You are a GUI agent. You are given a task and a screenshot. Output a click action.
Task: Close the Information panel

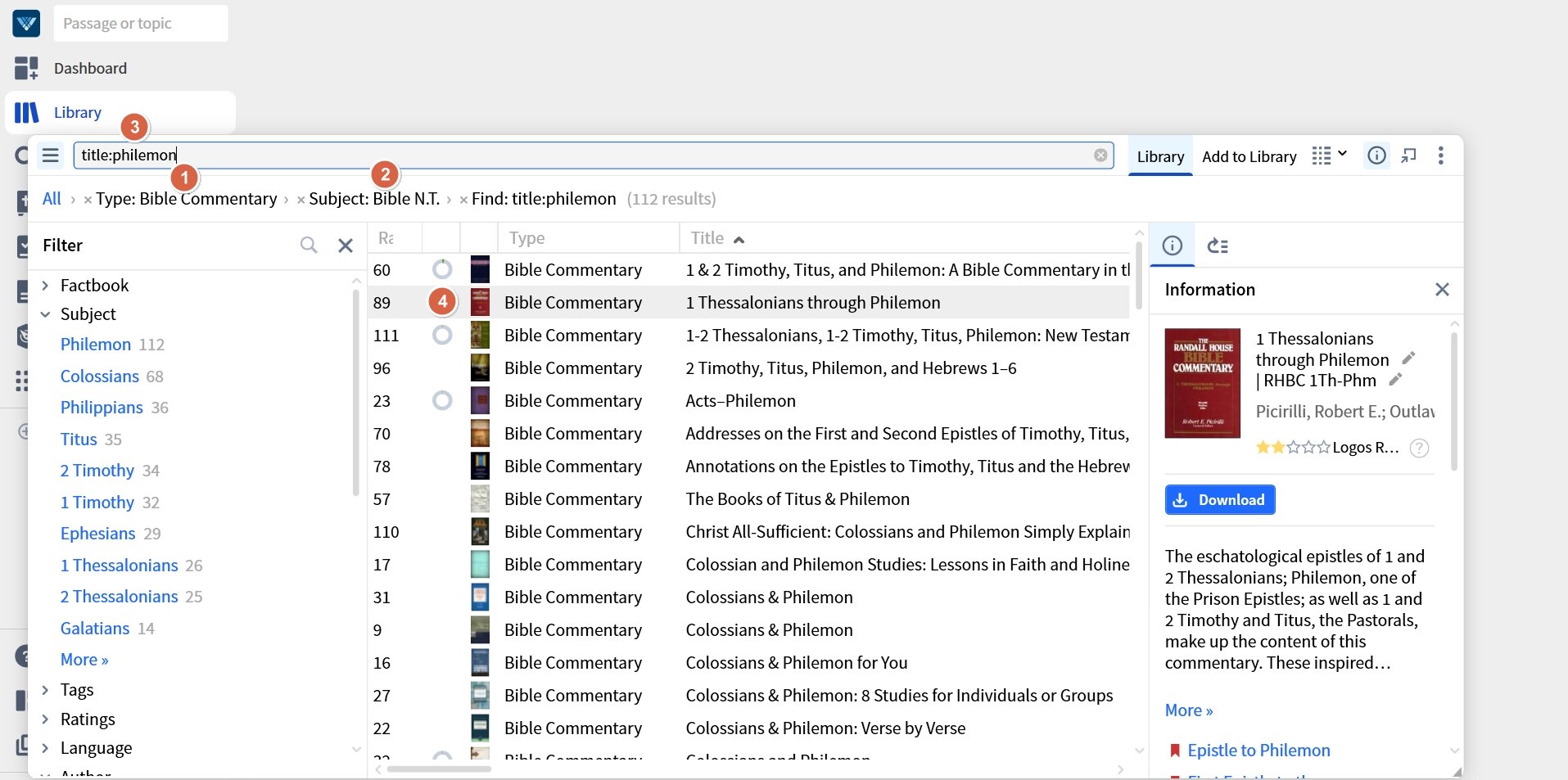pyautogui.click(x=1442, y=290)
